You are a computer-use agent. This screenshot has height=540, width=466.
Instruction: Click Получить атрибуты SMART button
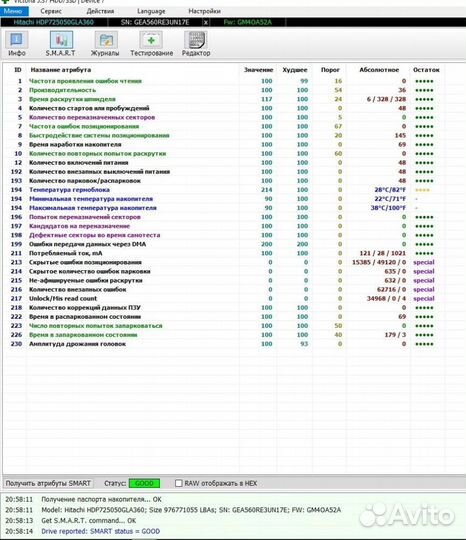point(48,483)
